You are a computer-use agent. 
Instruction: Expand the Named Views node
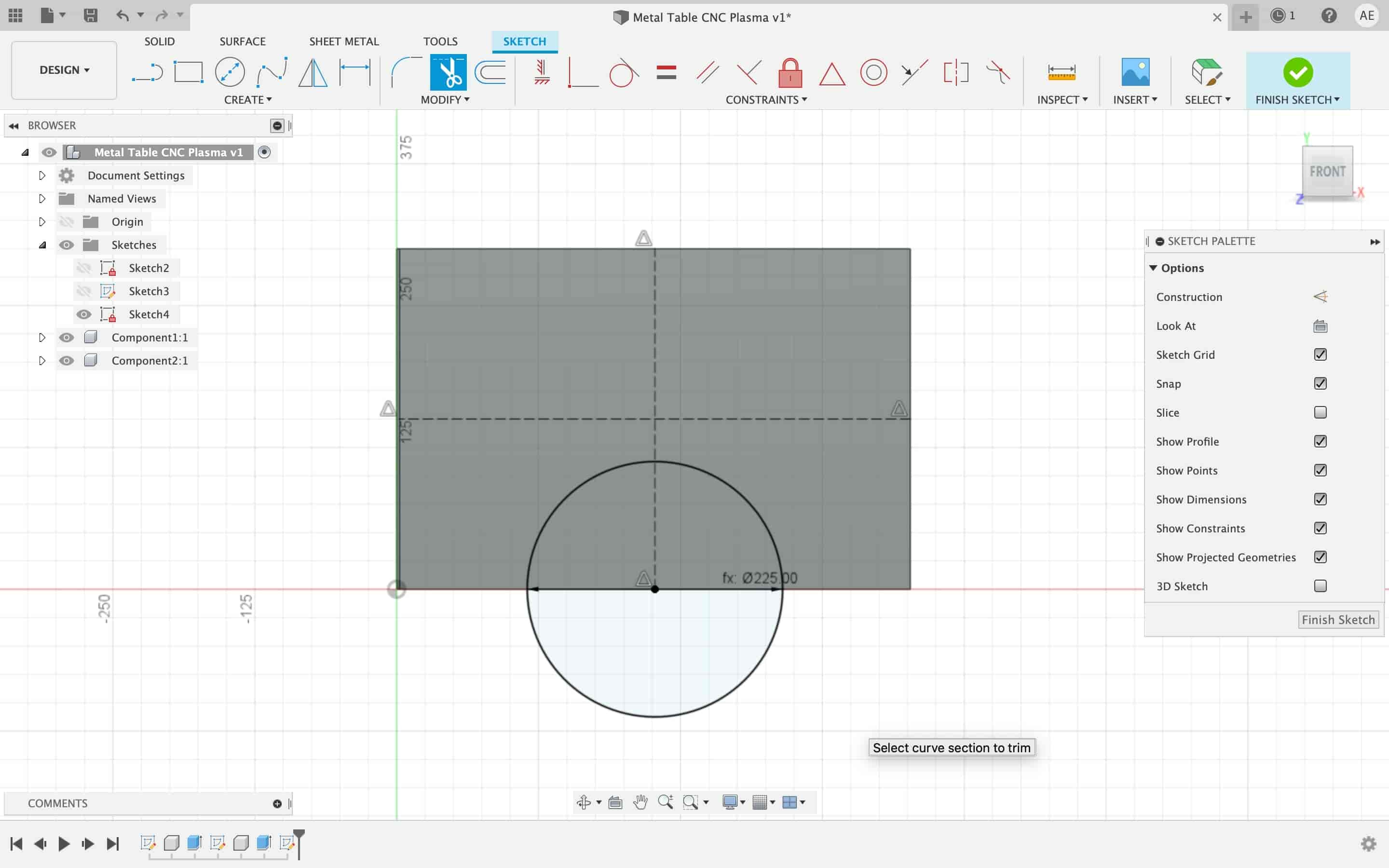point(42,199)
